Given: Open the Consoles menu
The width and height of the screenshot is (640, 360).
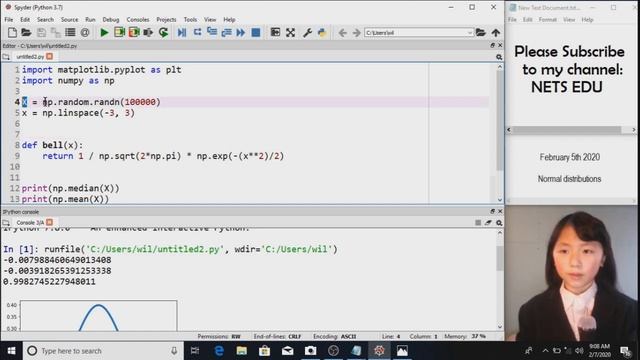Looking at the screenshot, I should (138, 20).
